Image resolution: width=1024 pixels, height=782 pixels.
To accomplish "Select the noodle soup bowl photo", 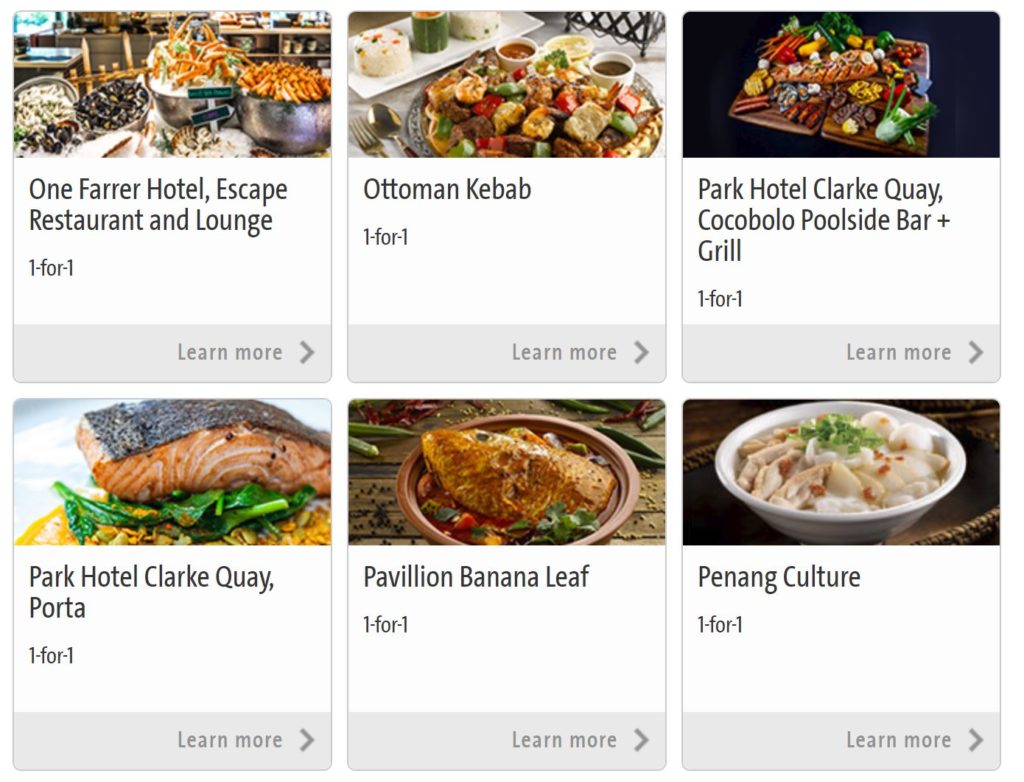I will (841, 472).
